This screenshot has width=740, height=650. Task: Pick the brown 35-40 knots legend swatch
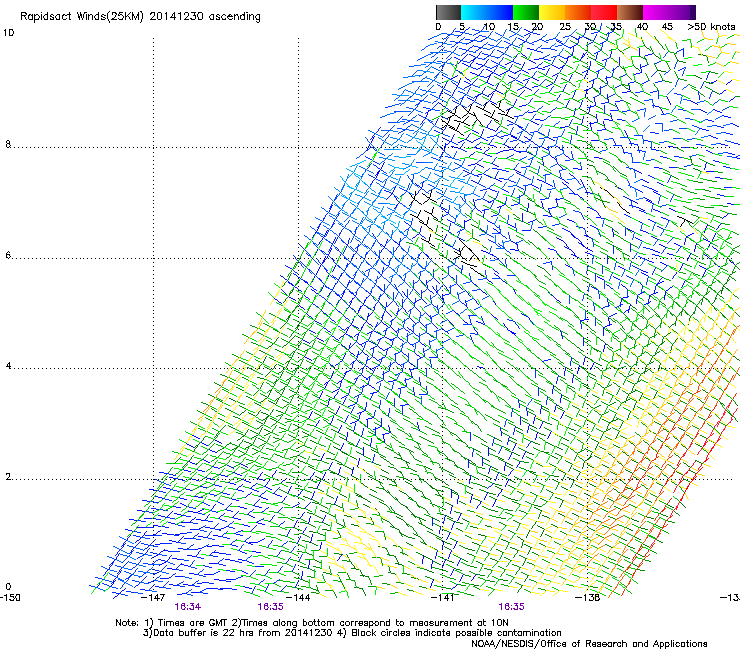tap(630, 12)
